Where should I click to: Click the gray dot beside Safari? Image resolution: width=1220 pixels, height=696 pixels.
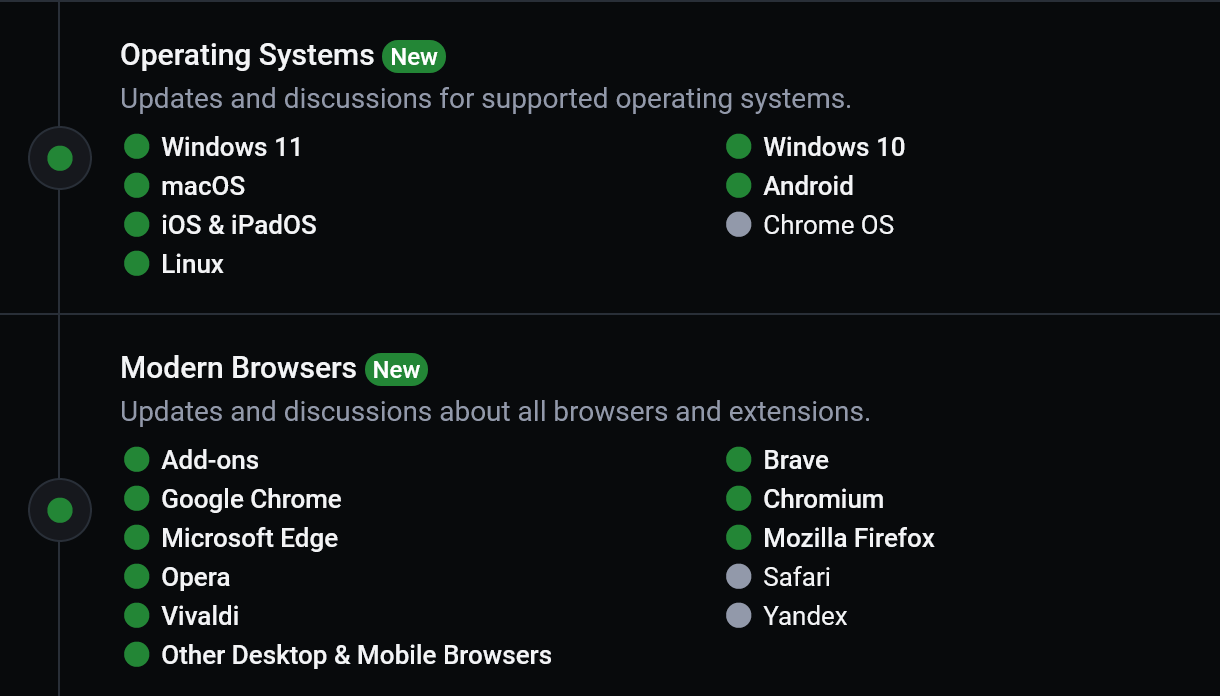click(x=739, y=577)
